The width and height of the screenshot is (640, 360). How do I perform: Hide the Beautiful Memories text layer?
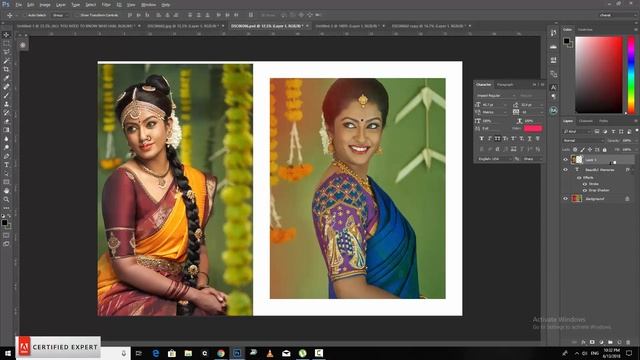566,169
